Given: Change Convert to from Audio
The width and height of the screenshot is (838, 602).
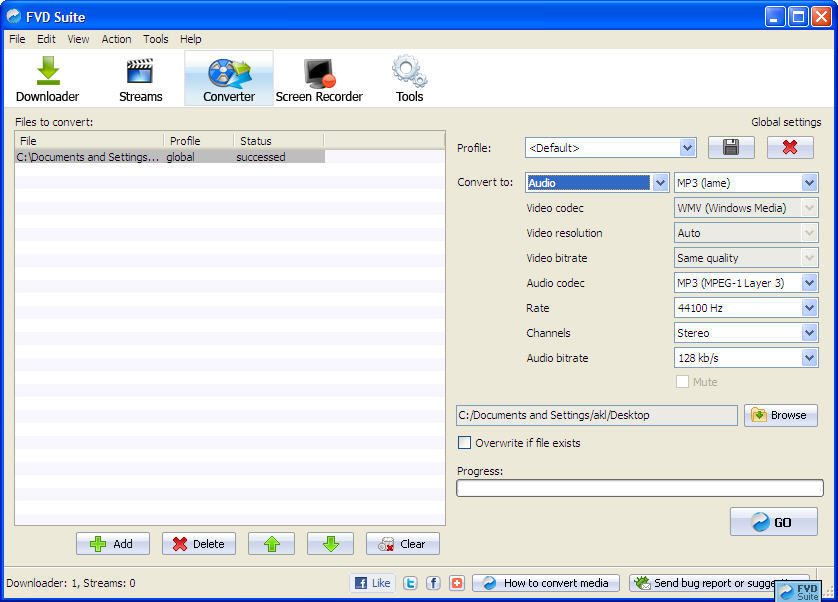Looking at the screenshot, I should point(660,182).
